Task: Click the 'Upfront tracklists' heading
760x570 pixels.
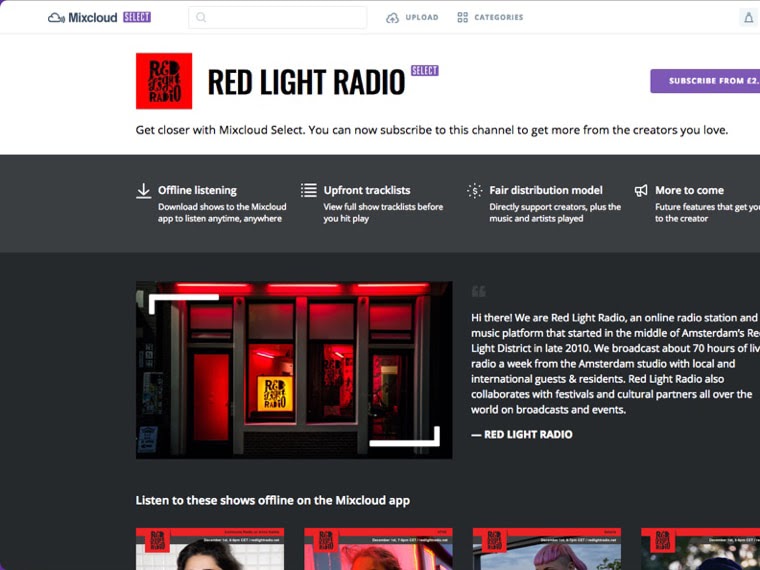Action: [367, 190]
